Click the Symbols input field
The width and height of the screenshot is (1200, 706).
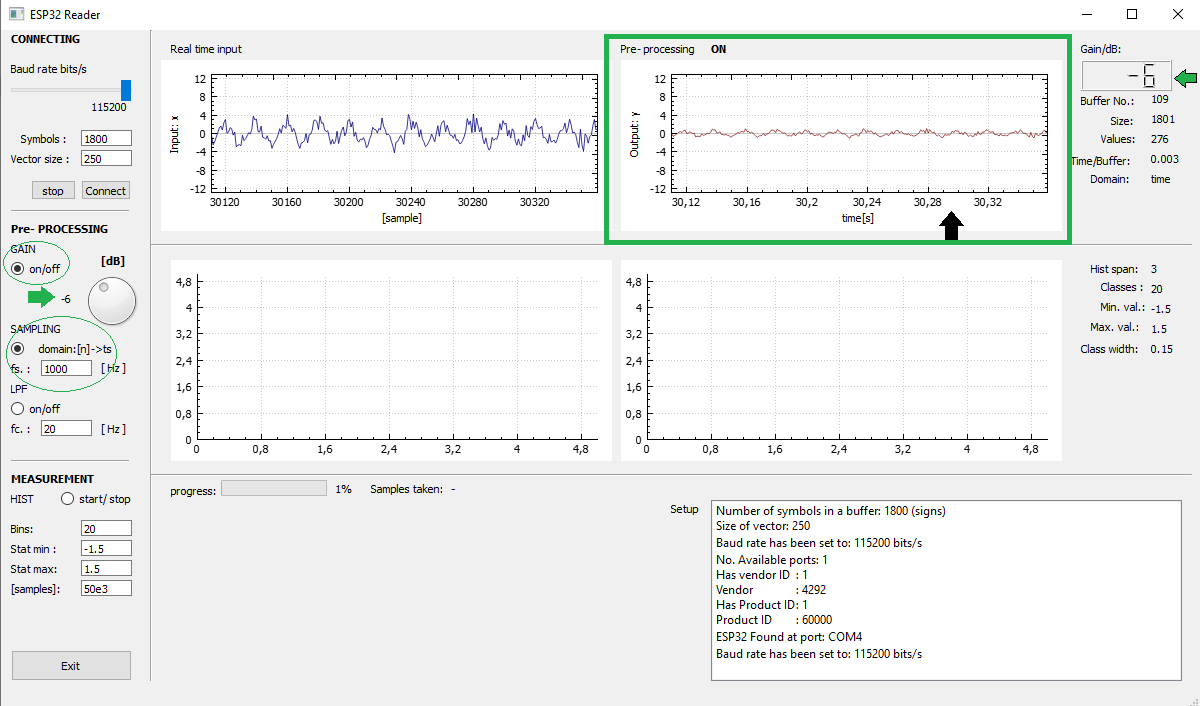point(107,139)
